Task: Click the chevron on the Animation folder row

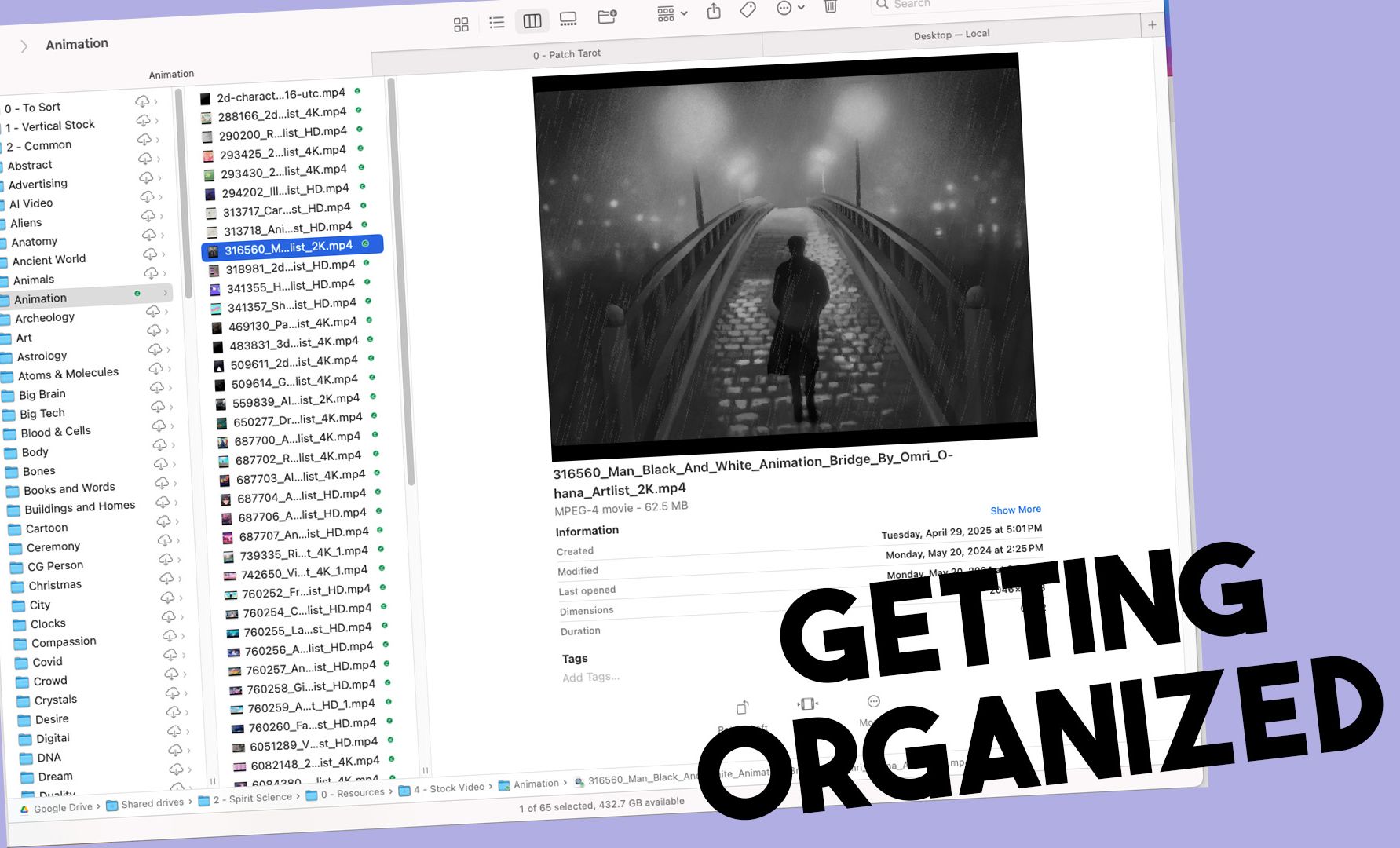Action: coord(165,292)
